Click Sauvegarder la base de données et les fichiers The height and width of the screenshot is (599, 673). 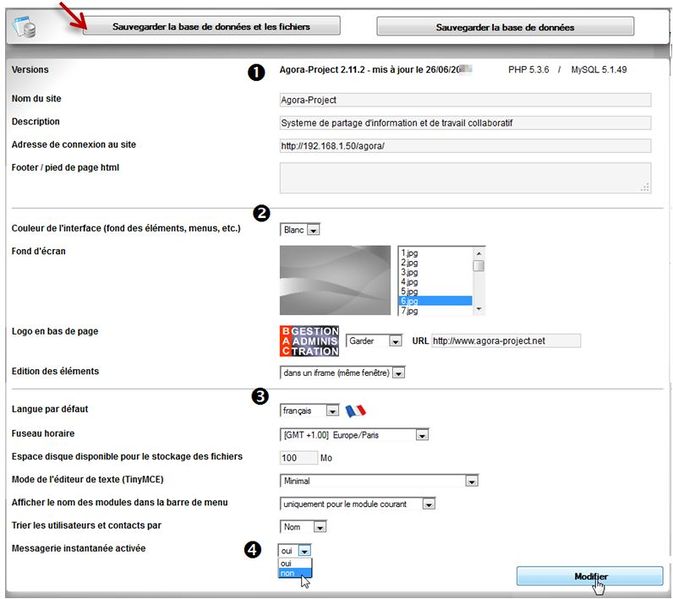(212, 27)
